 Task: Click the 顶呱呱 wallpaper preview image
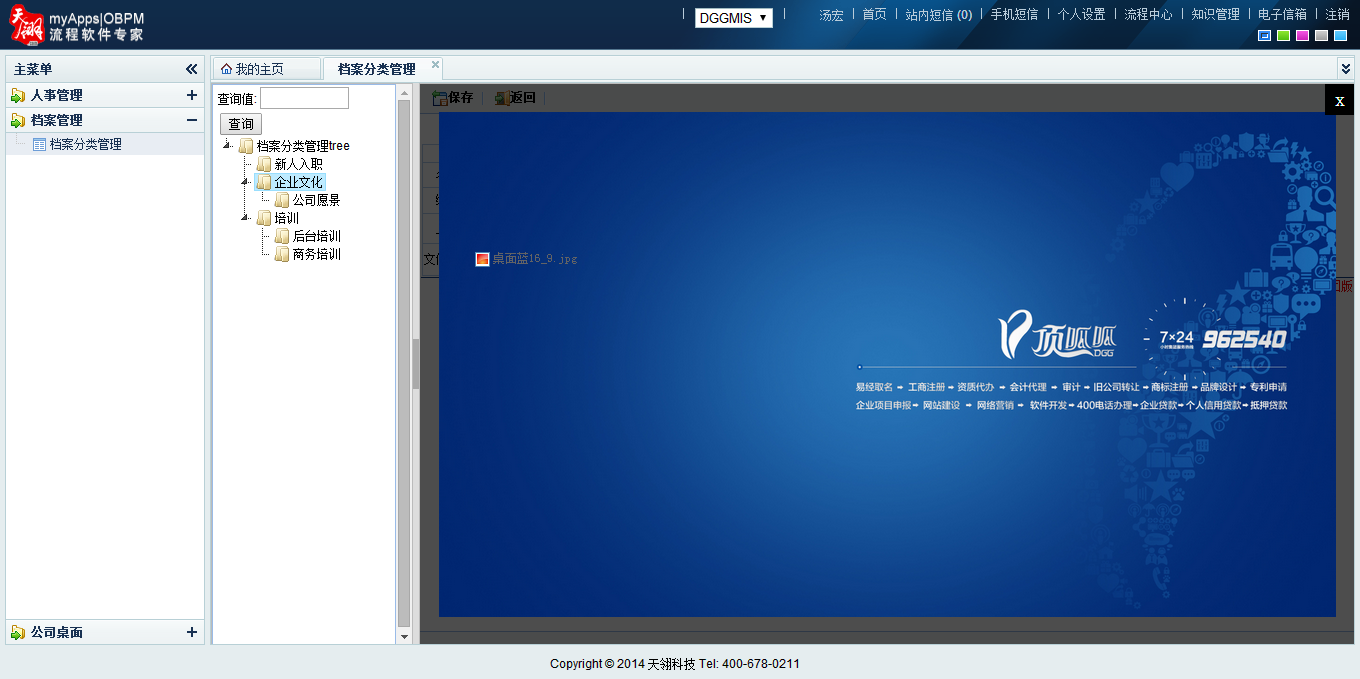tap(887, 364)
